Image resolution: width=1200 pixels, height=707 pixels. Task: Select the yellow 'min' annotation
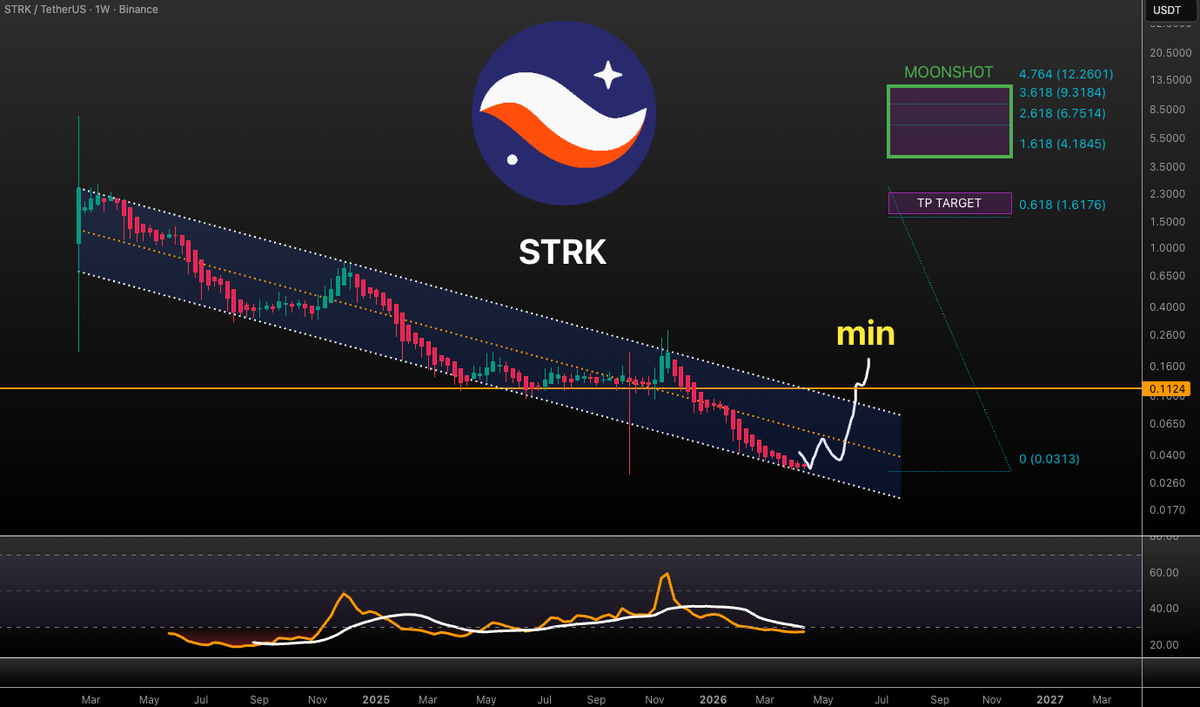[865, 333]
